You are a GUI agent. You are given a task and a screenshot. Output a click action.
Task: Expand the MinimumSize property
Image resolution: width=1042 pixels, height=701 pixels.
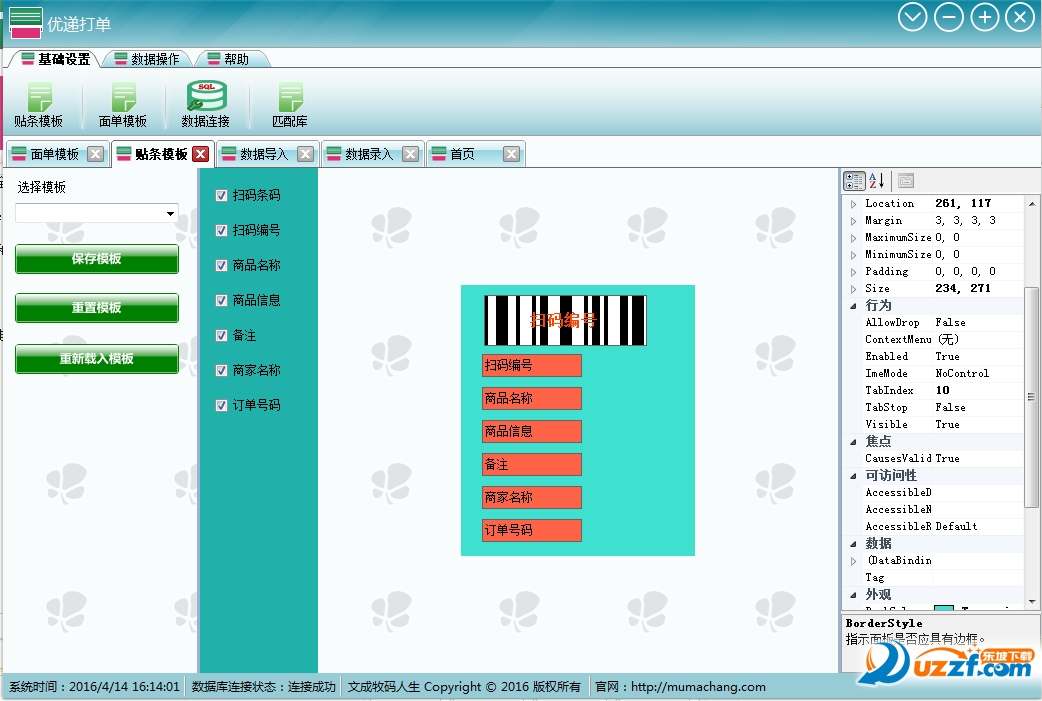[854, 255]
